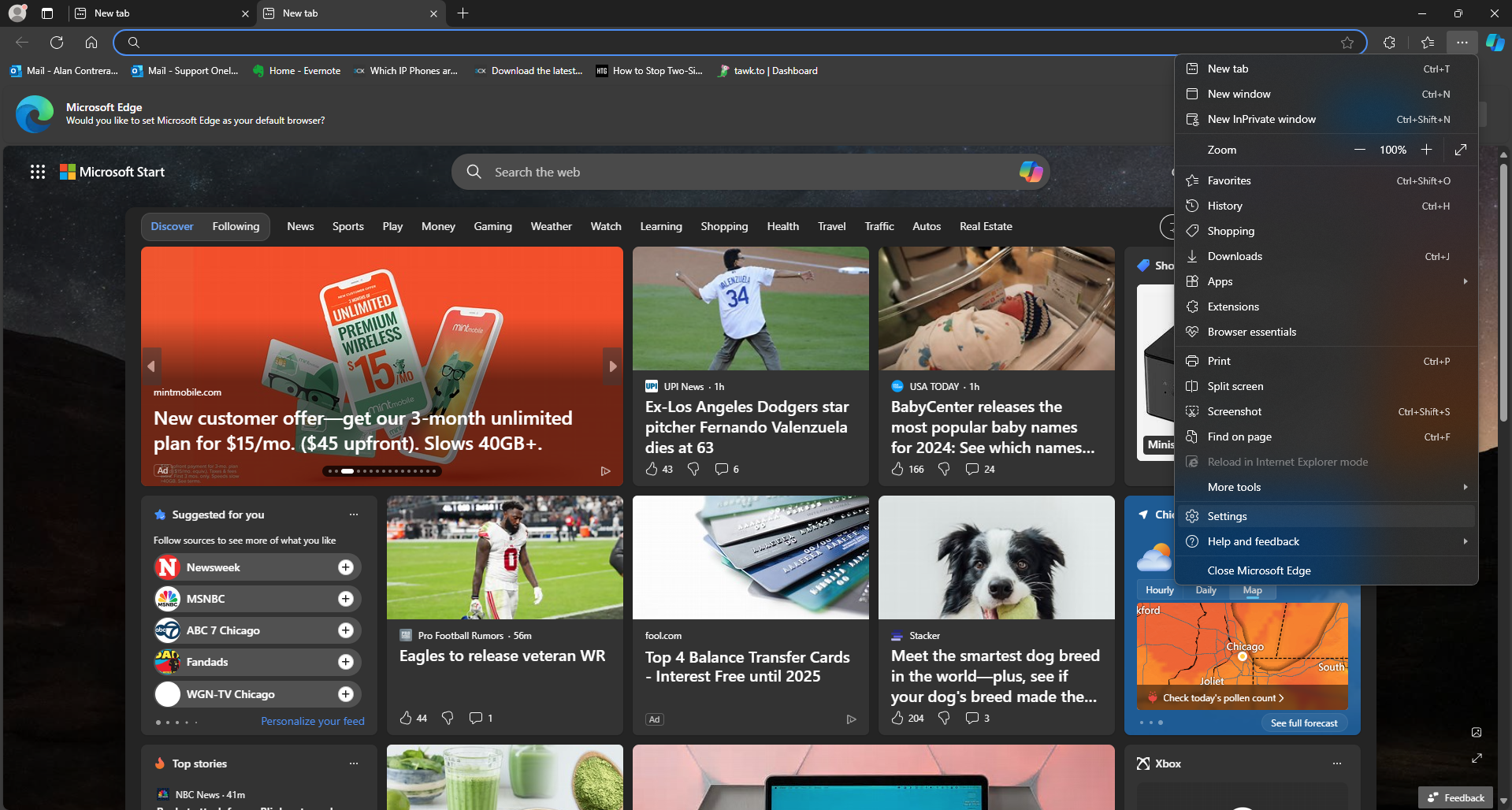Viewport: 1512px width, 810px height.
Task: Open Top stories card options ellipsis
Action: click(x=354, y=764)
